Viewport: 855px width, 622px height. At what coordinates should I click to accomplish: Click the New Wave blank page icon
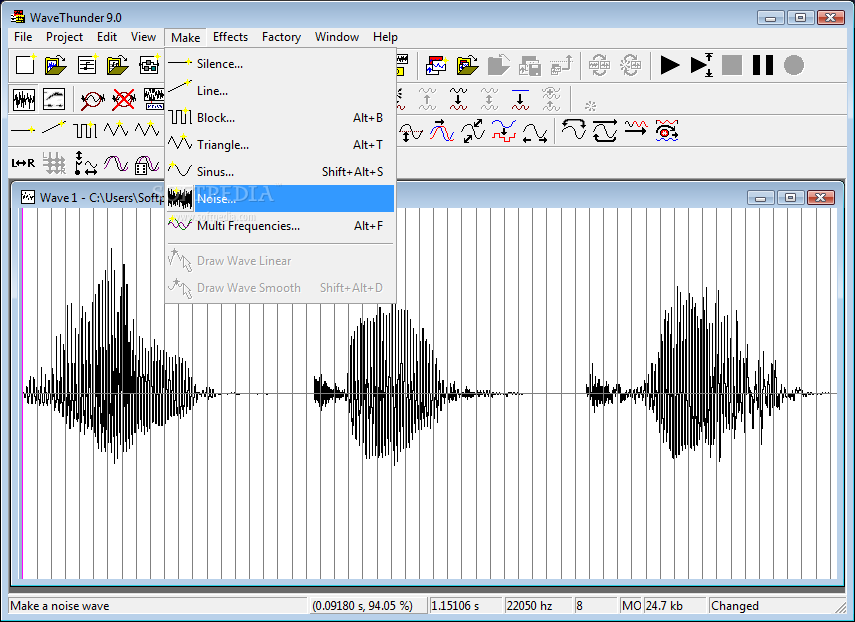(x=25, y=65)
